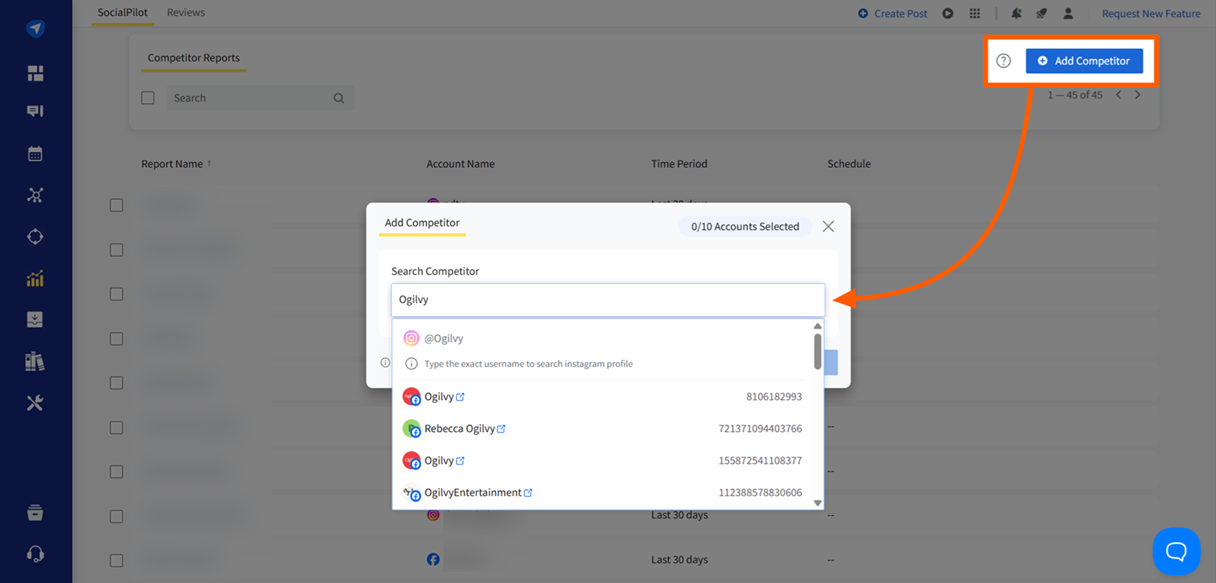Open the archive box icon in sidebar
Screen dimensions: 1216x583
pyautogui.click(x=35, y=513)
